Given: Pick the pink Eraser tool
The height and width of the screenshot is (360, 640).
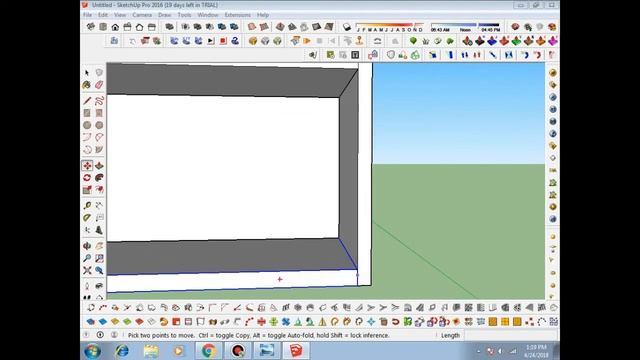Looking at the screenshot, I should tap(99, 85).
